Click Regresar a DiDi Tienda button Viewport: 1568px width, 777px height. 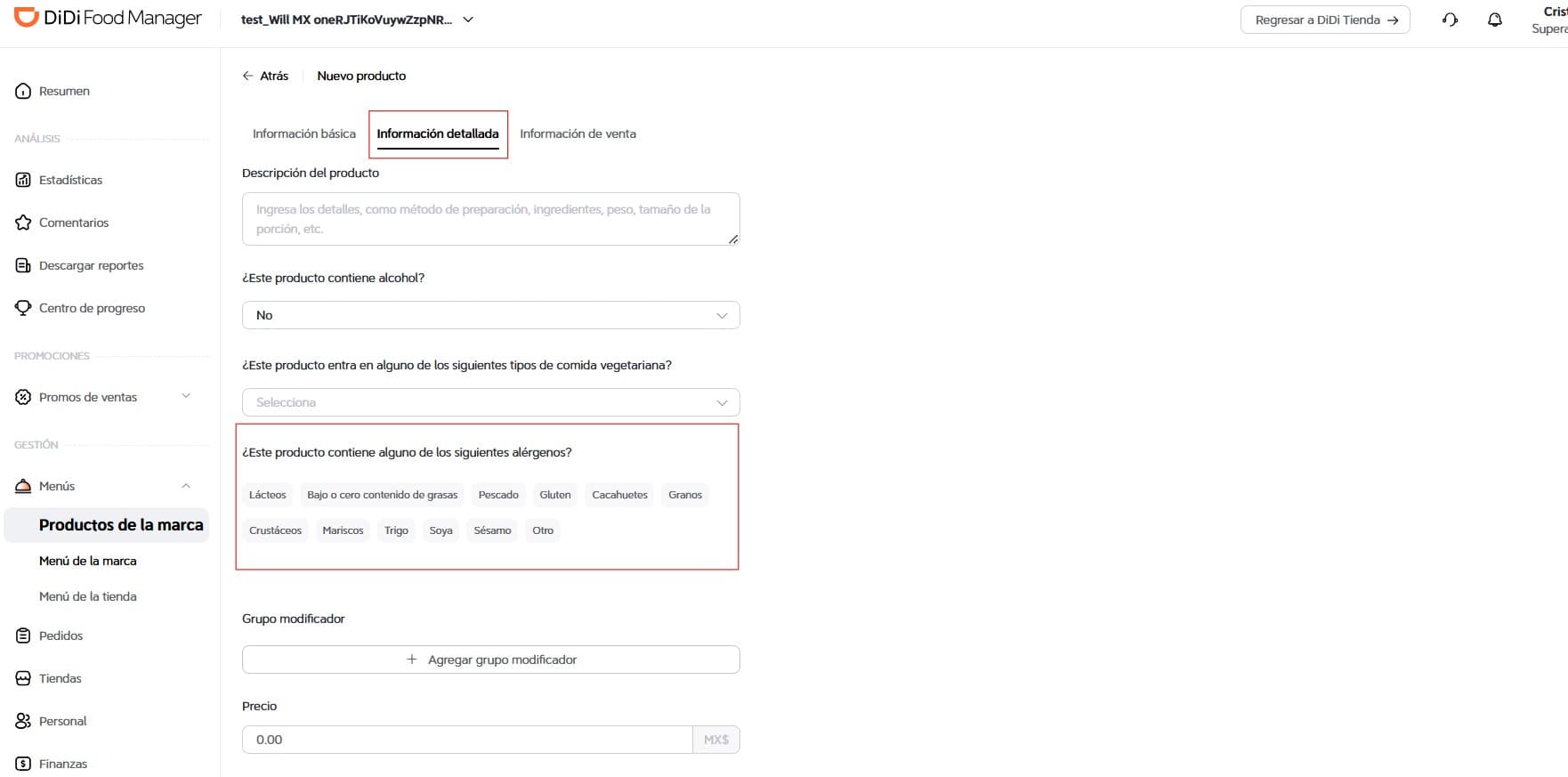coord(1325,20)
